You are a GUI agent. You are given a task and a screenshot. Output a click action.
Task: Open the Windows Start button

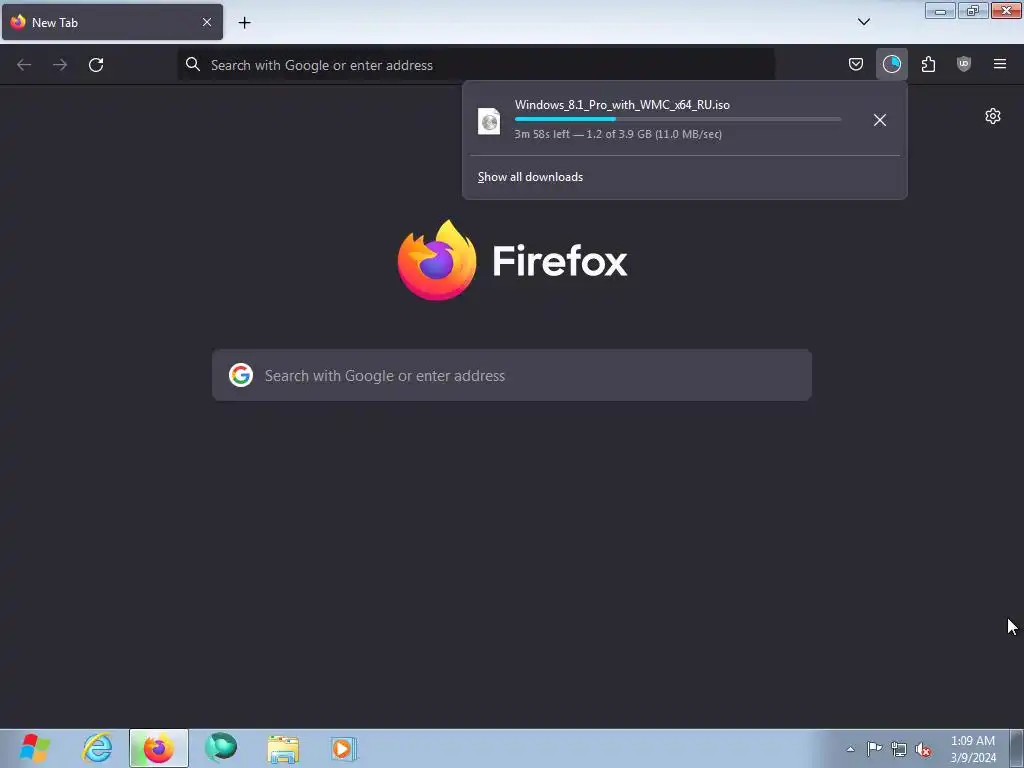(x=35, y=748)
